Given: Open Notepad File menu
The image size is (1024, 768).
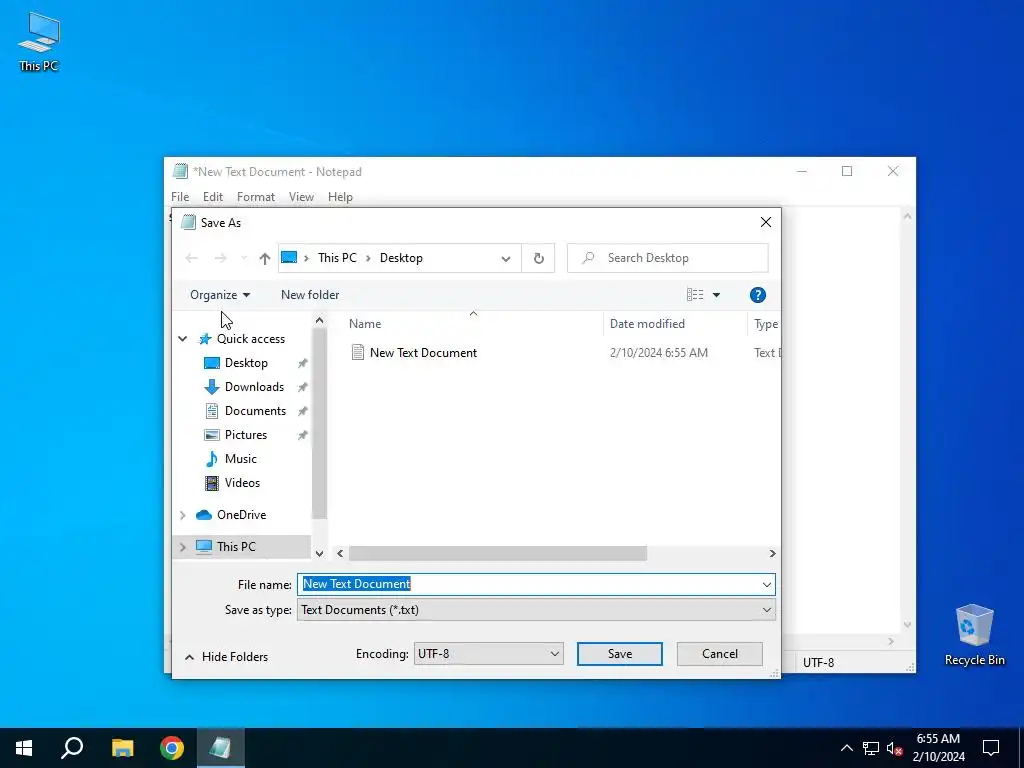Looking at the screenshot, I should 180,197.
